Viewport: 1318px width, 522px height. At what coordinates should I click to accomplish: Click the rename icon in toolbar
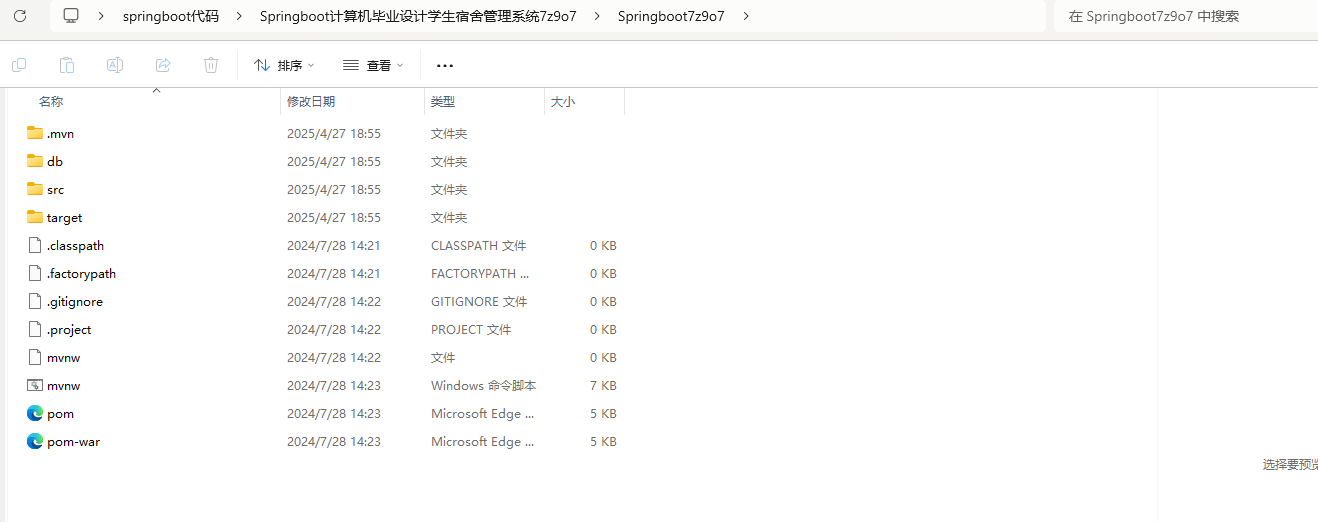click(x=115, y=65)
